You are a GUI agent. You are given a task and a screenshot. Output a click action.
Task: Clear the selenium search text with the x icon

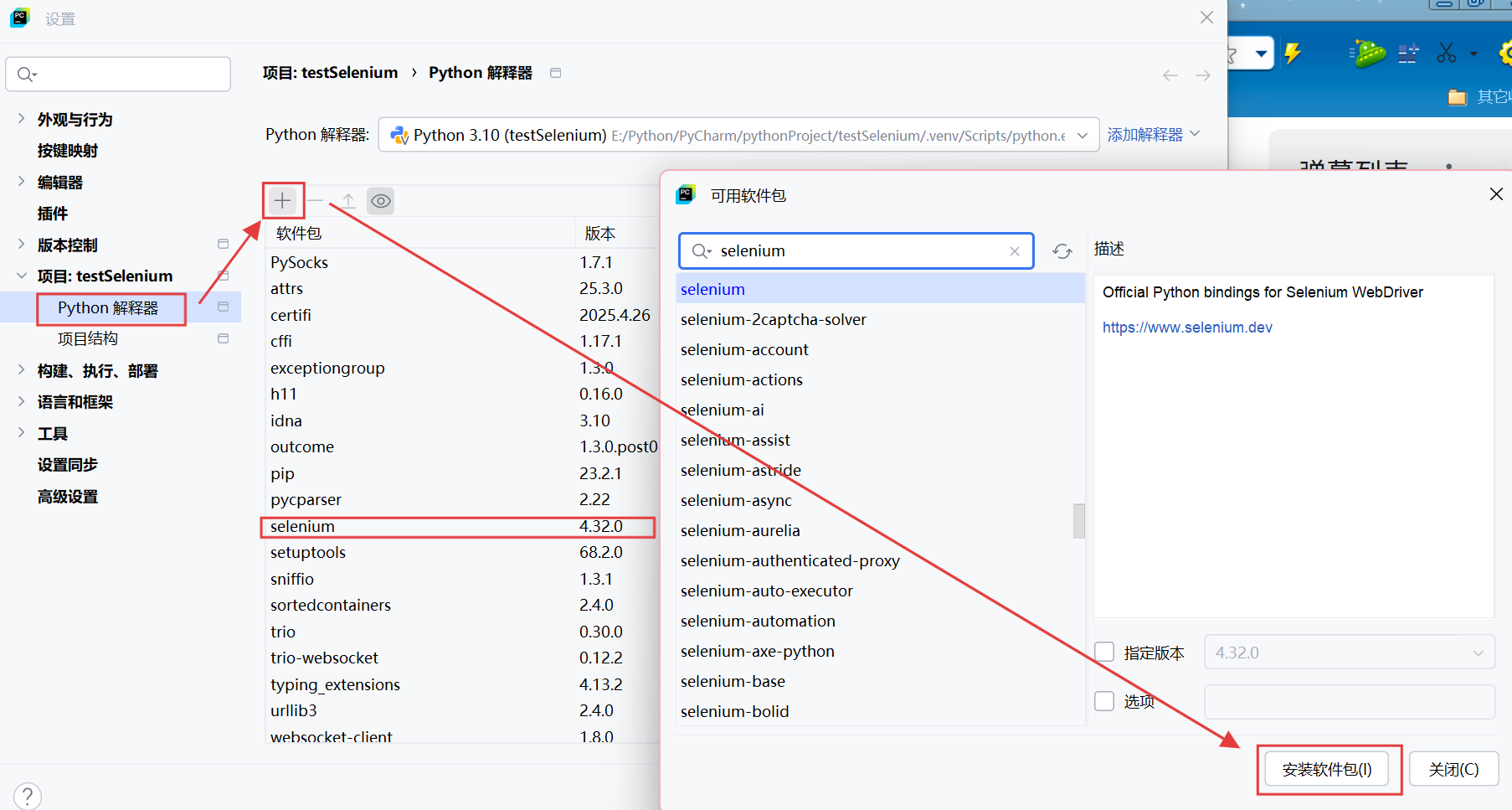pyautogui.click(x=1015, y=251)
